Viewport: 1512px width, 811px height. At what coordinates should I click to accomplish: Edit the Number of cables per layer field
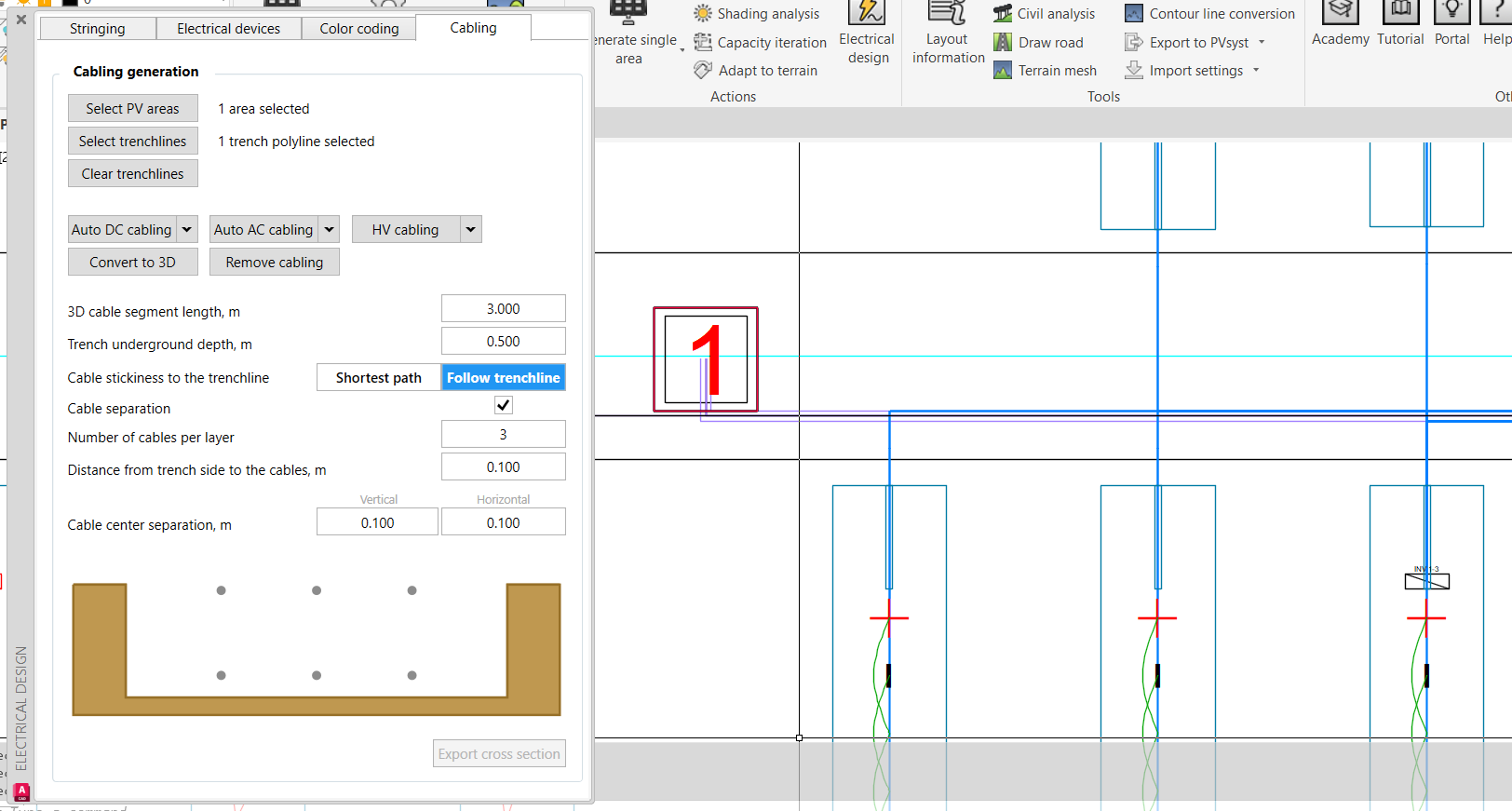[x=504, y=435]
